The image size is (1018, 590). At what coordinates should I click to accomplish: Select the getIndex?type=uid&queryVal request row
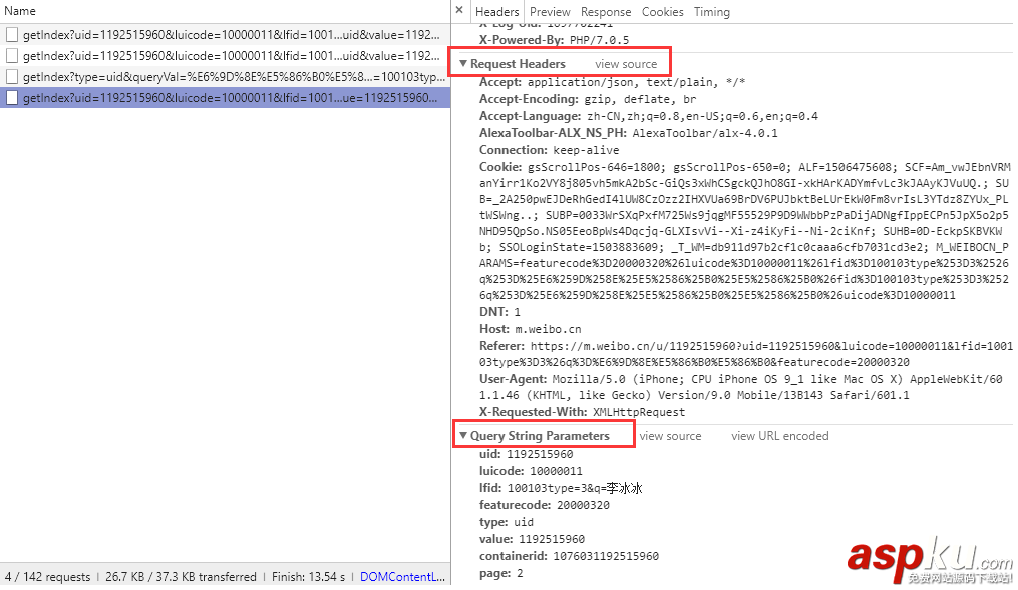pos(225,77)
